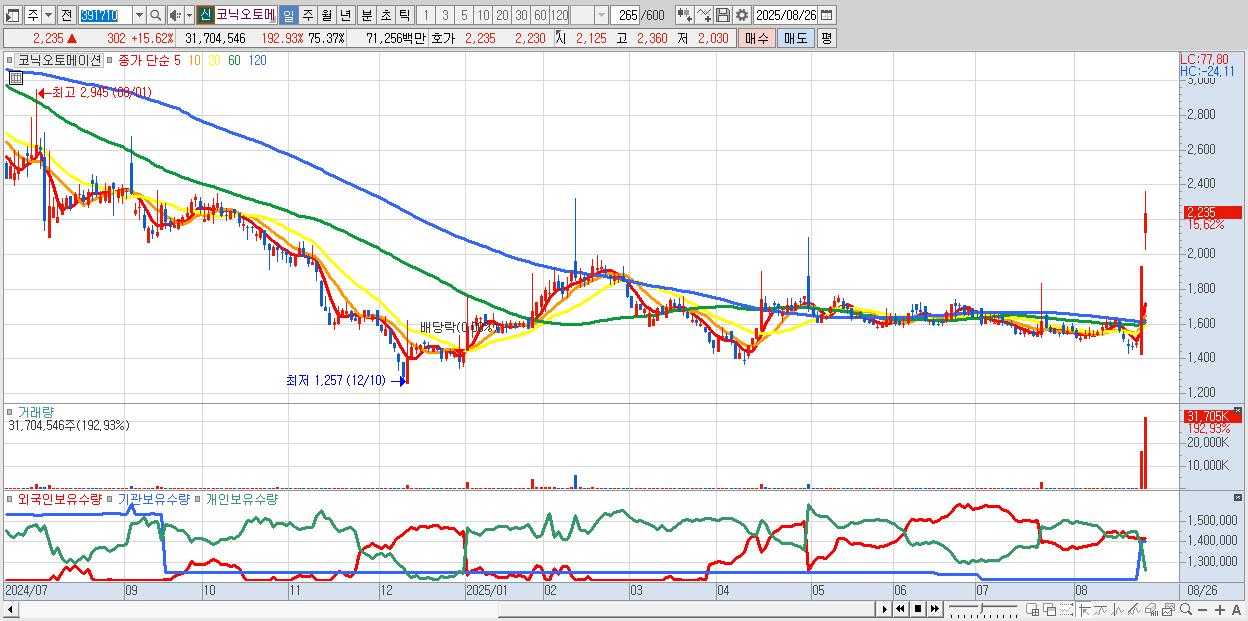The height and width of the screenshot is (621, 1248).
Task: Zoom out with the minus icon
Action: 1203,610
